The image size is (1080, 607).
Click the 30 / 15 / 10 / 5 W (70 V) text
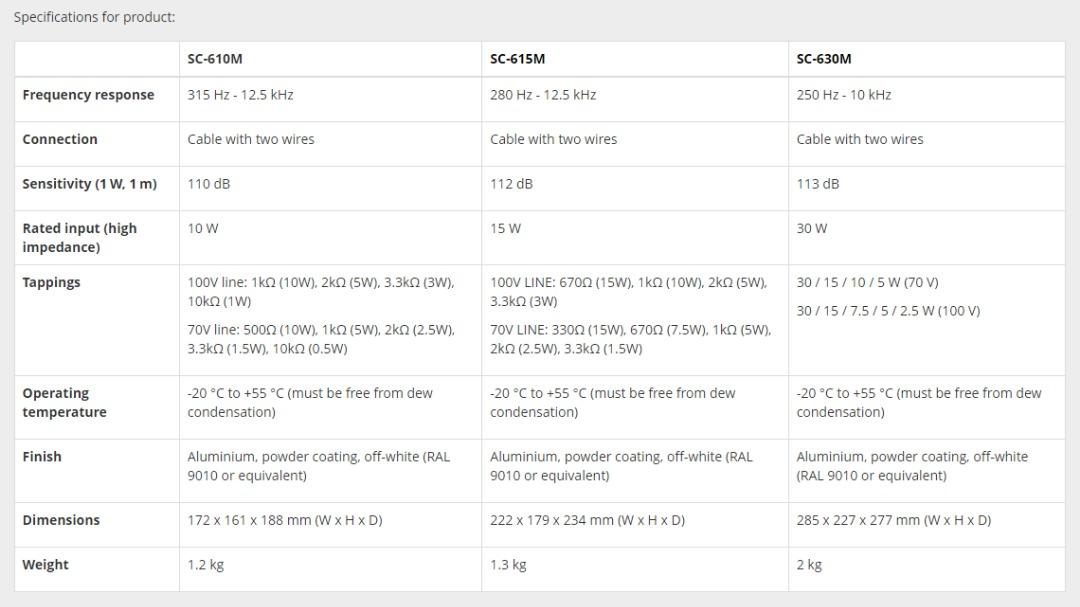click(x=867, y=282)
